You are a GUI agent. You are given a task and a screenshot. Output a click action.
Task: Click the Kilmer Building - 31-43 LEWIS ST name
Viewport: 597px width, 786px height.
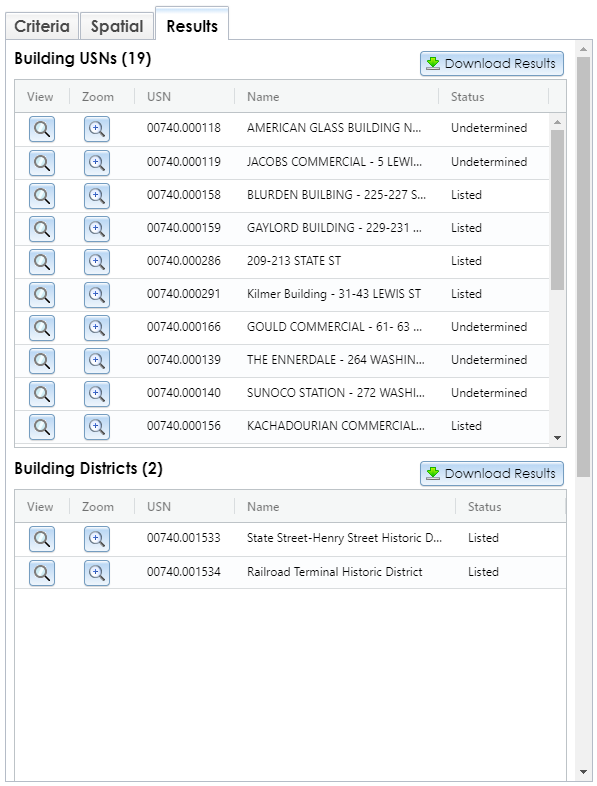(x=334, y=294)
